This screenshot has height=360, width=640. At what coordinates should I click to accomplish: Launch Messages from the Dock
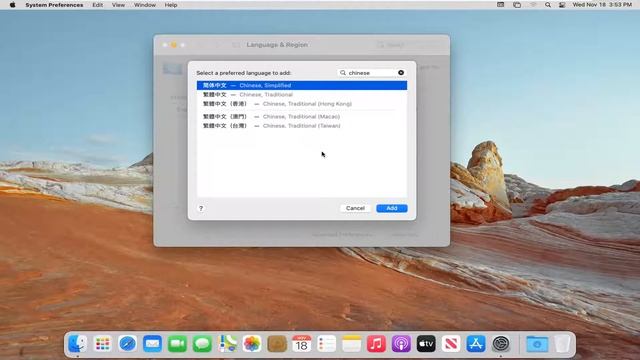tap(202, 344)
